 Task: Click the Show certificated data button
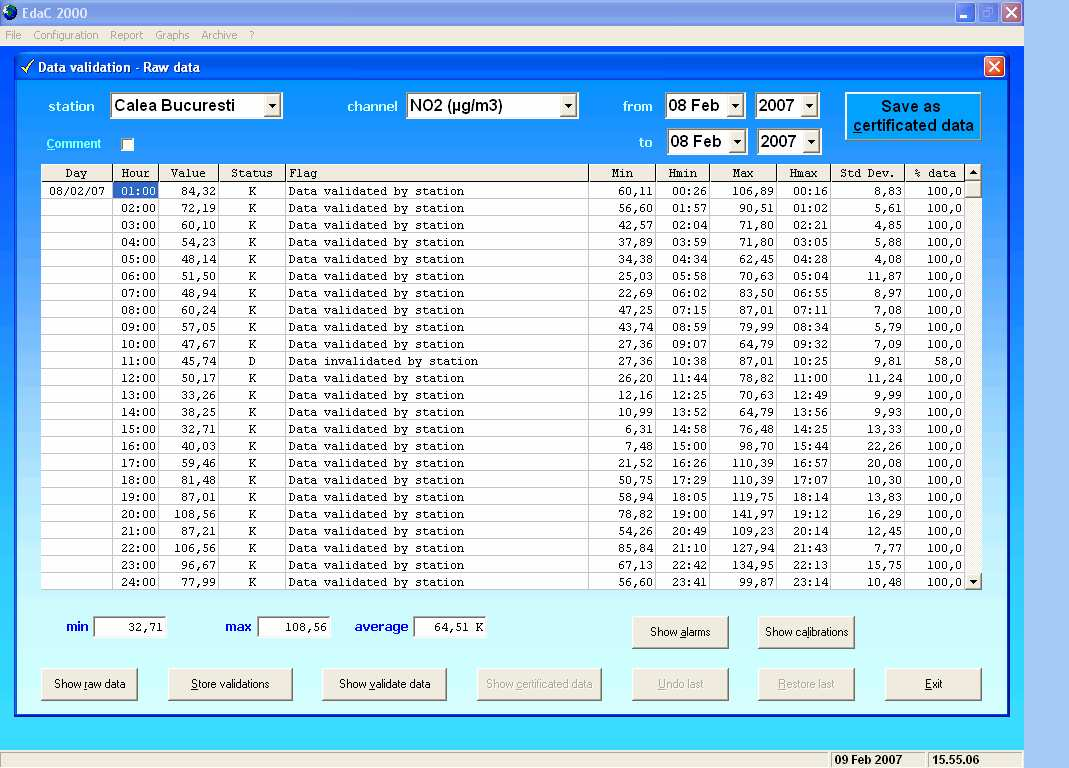click(x=539, y=683)
